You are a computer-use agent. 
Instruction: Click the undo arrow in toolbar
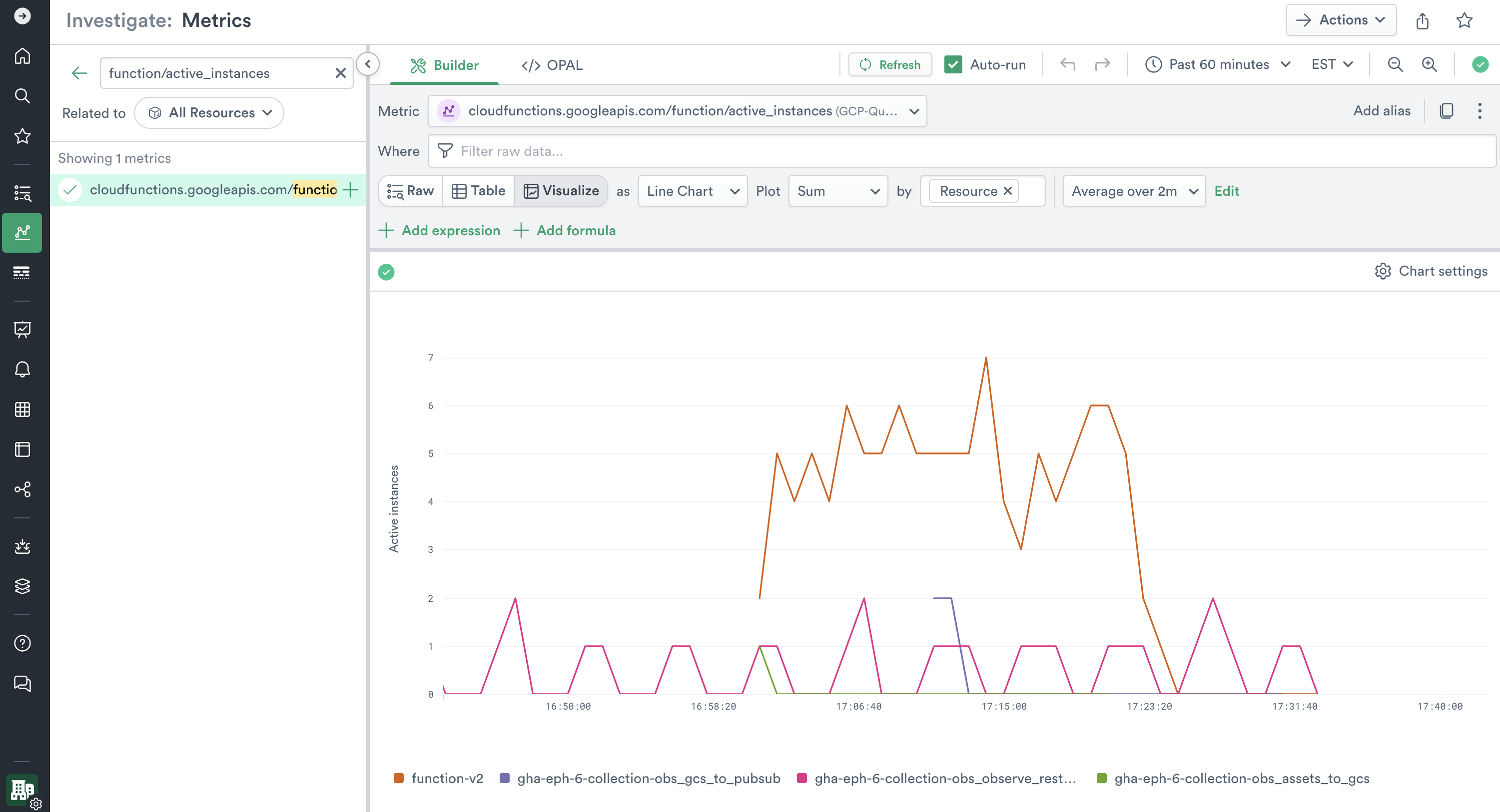pos(1067,64)
